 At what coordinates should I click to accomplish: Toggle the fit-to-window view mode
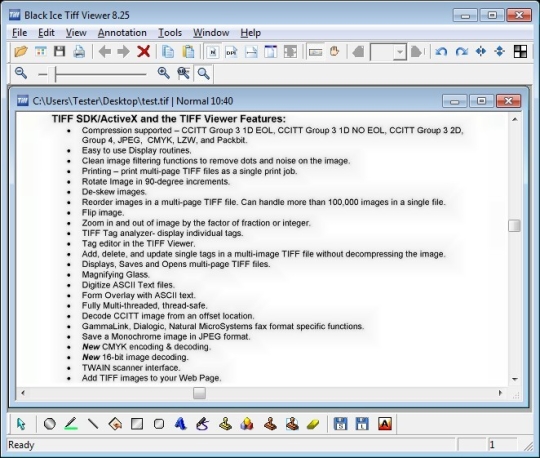290,52
